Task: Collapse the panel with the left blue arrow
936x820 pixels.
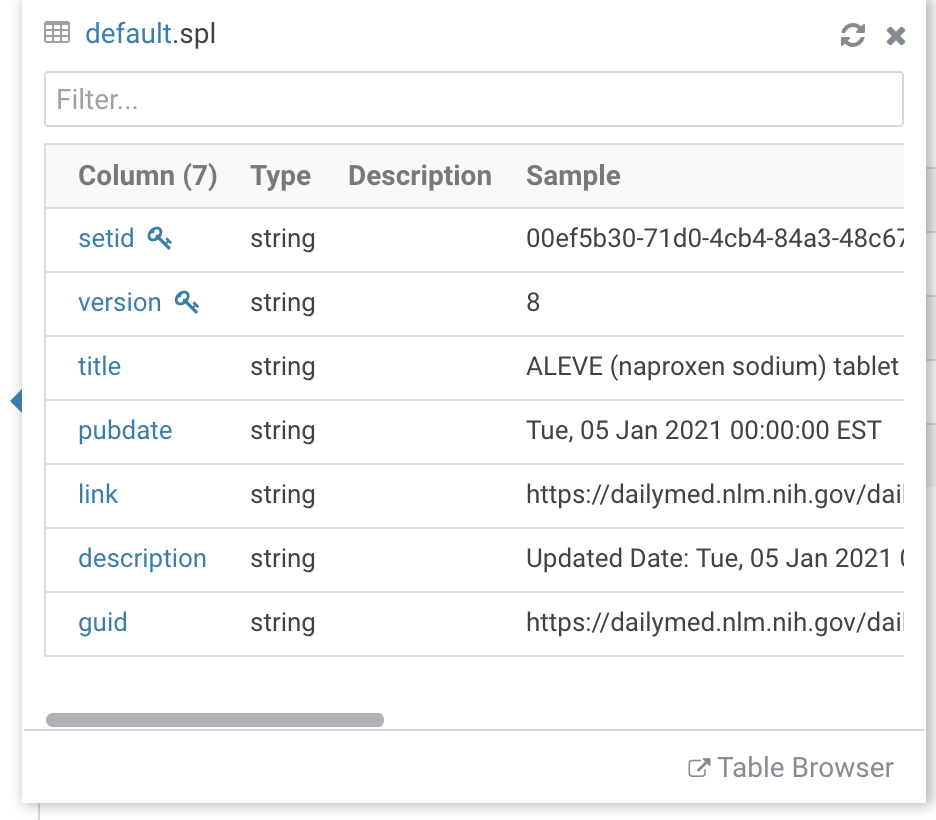Action: tap(14, 400)
